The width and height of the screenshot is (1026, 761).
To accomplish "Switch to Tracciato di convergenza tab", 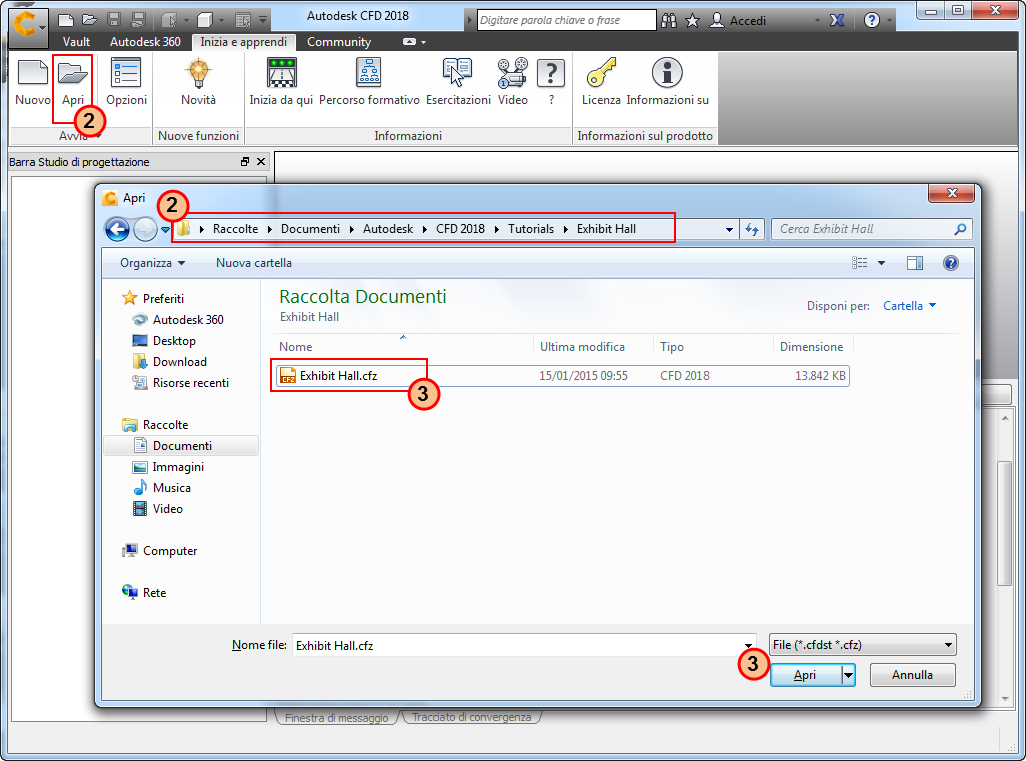I will [x=471, y=717].
